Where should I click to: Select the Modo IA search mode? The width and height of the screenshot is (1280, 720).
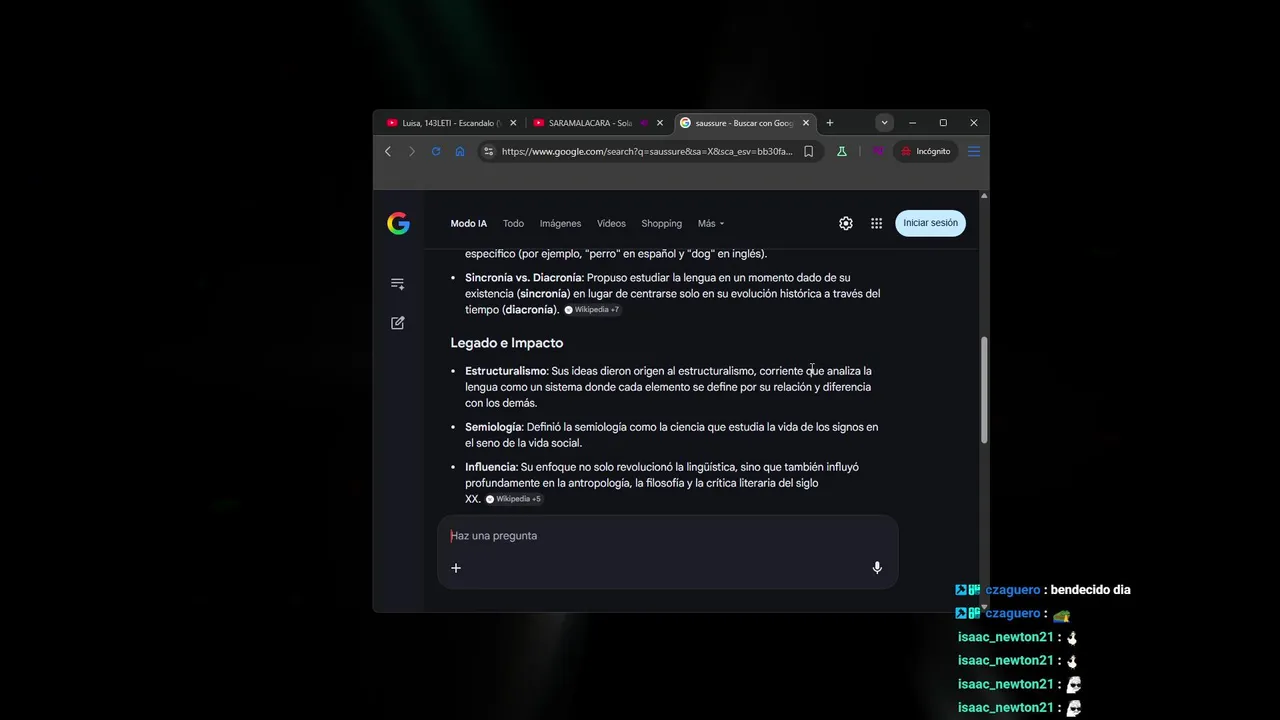468,224
